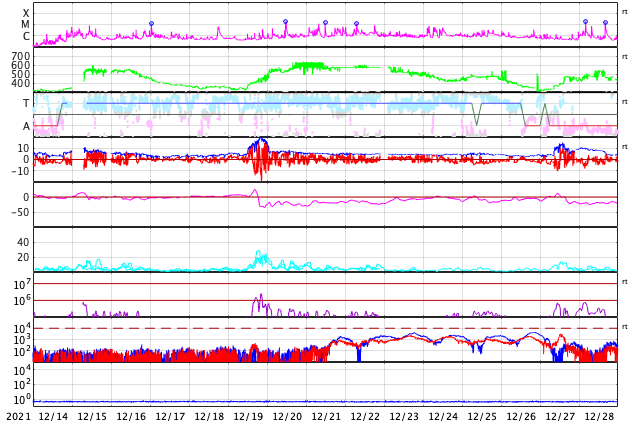The width and height of the screenshot is (634, 424).
Task: Click the flare marker circle between 12/21 and 12/22
Action: point(356,24)
